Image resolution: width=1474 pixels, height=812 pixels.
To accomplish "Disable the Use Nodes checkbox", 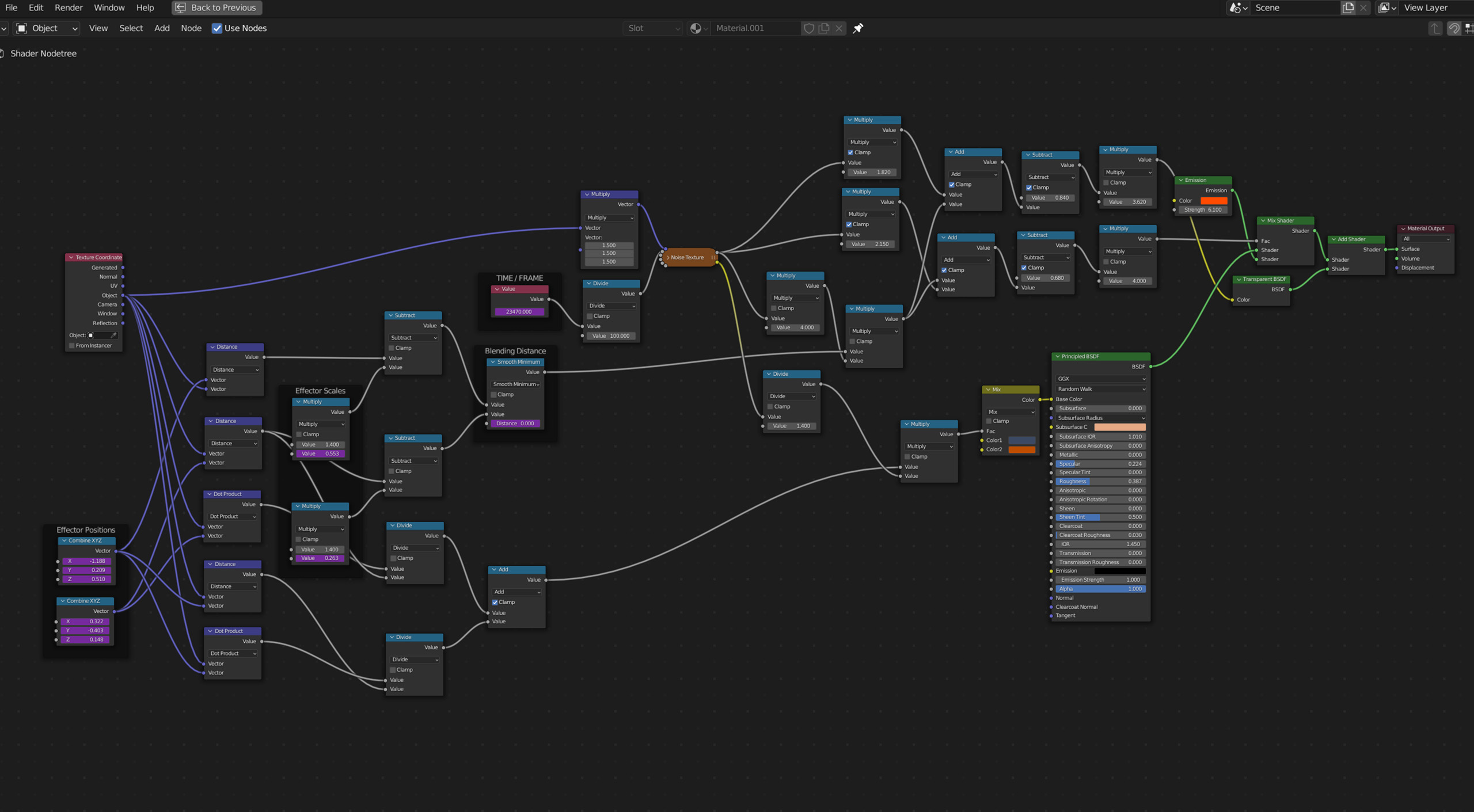I will tap(217, 28).
